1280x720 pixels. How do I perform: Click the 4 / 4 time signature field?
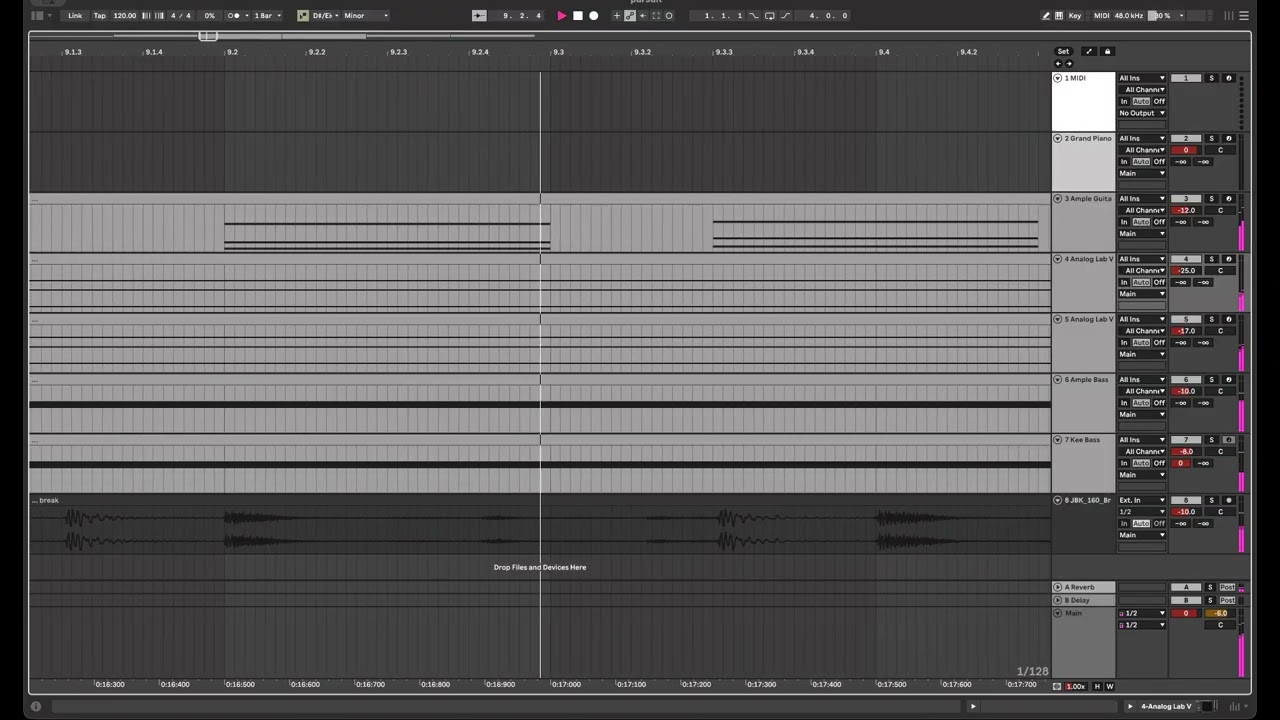pyautogui.click(x=181, y=16)
